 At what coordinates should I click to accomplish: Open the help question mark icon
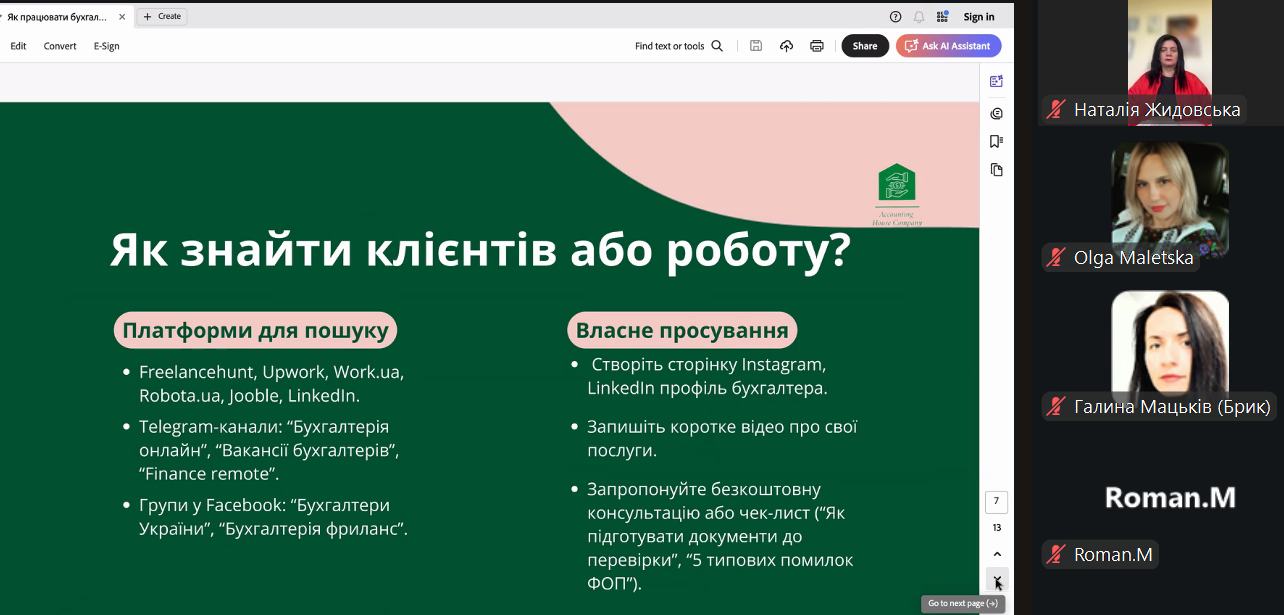895,17
